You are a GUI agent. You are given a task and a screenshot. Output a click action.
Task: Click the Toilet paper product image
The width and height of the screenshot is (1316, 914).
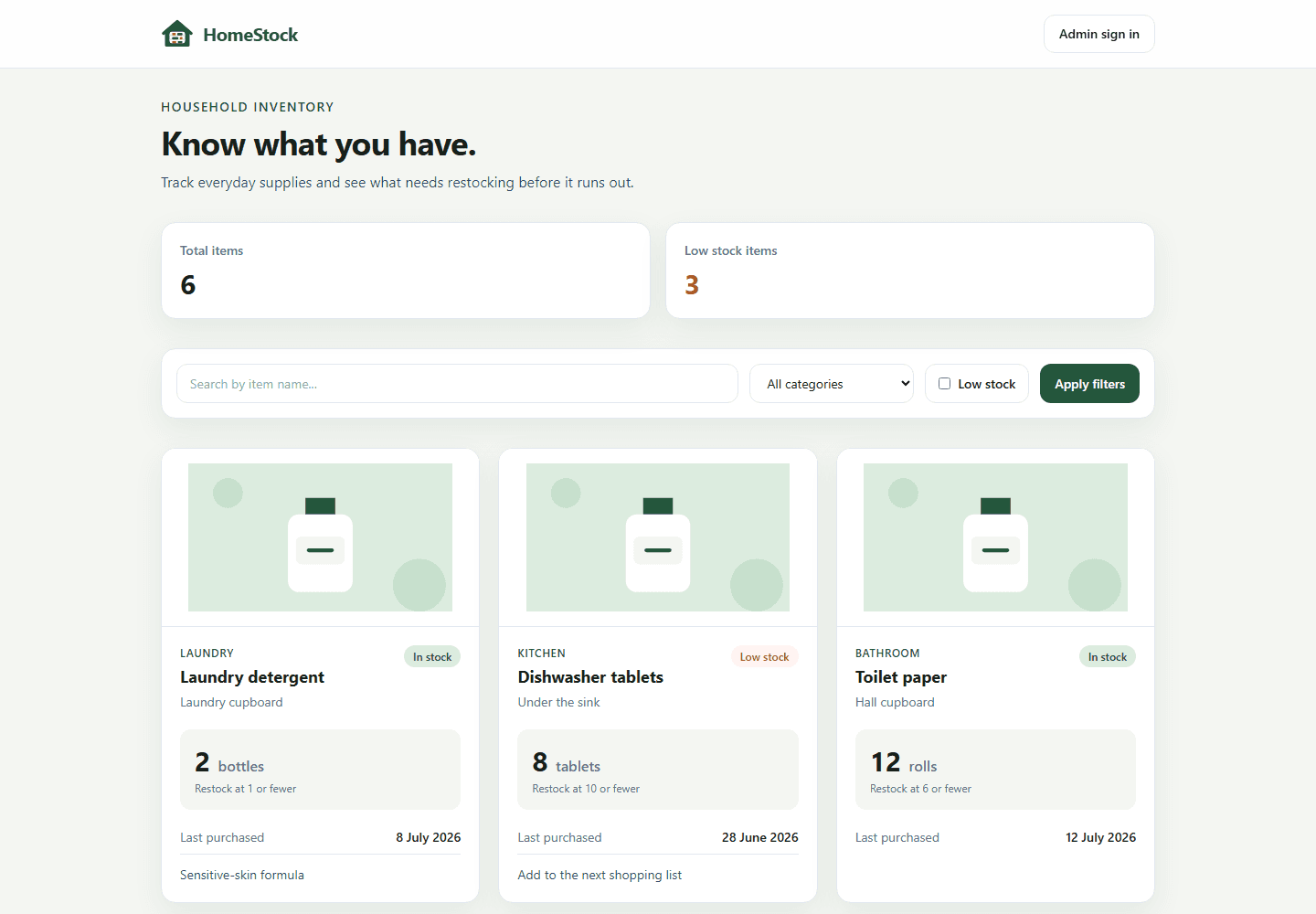pyautogui.click(x=995, y=537)
